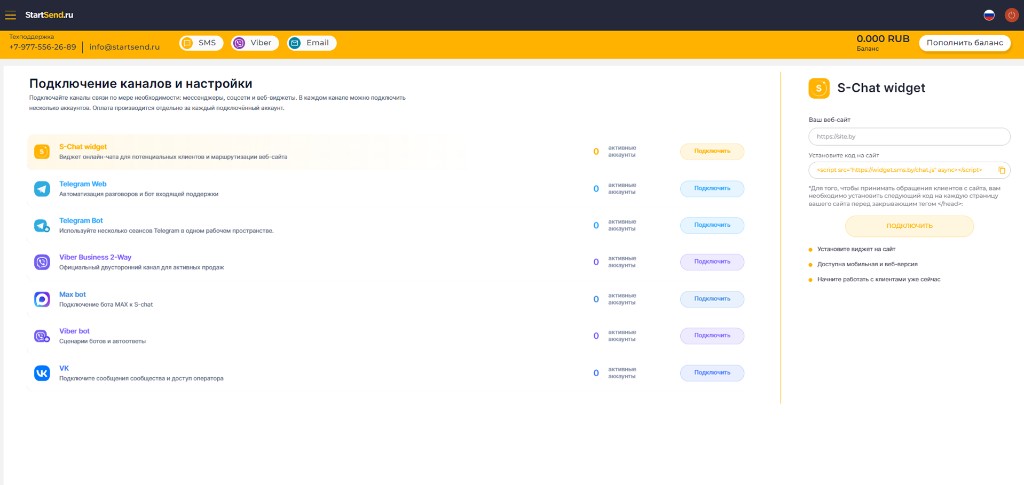This screenshot has height=485, width=1024.
Task: Connect the VK channel
Action: pos(712,373)
